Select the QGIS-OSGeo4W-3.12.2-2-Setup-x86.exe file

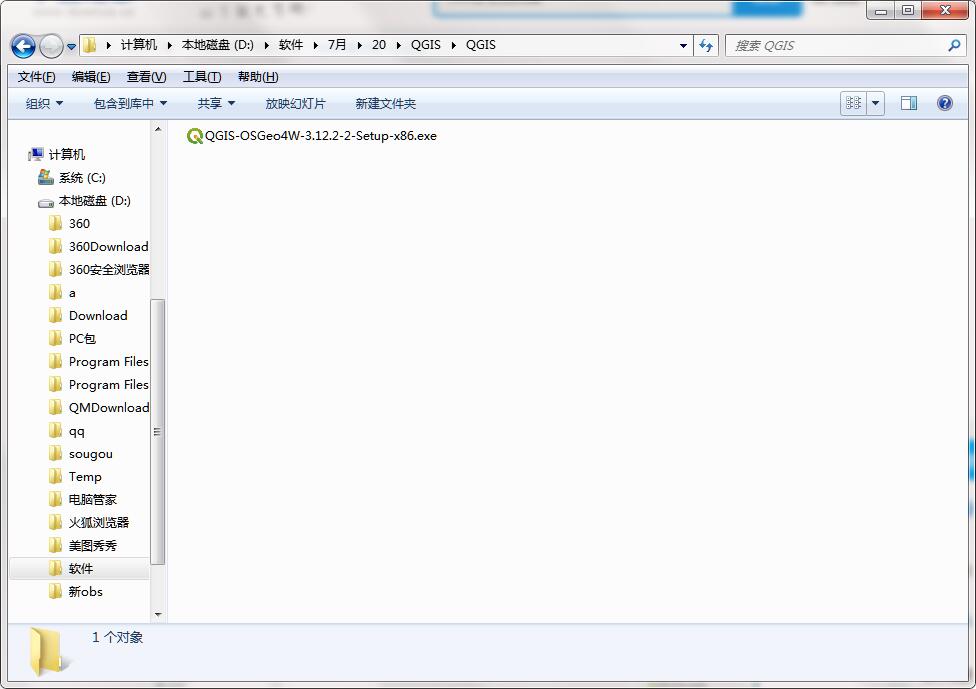[x=312, y=136]
